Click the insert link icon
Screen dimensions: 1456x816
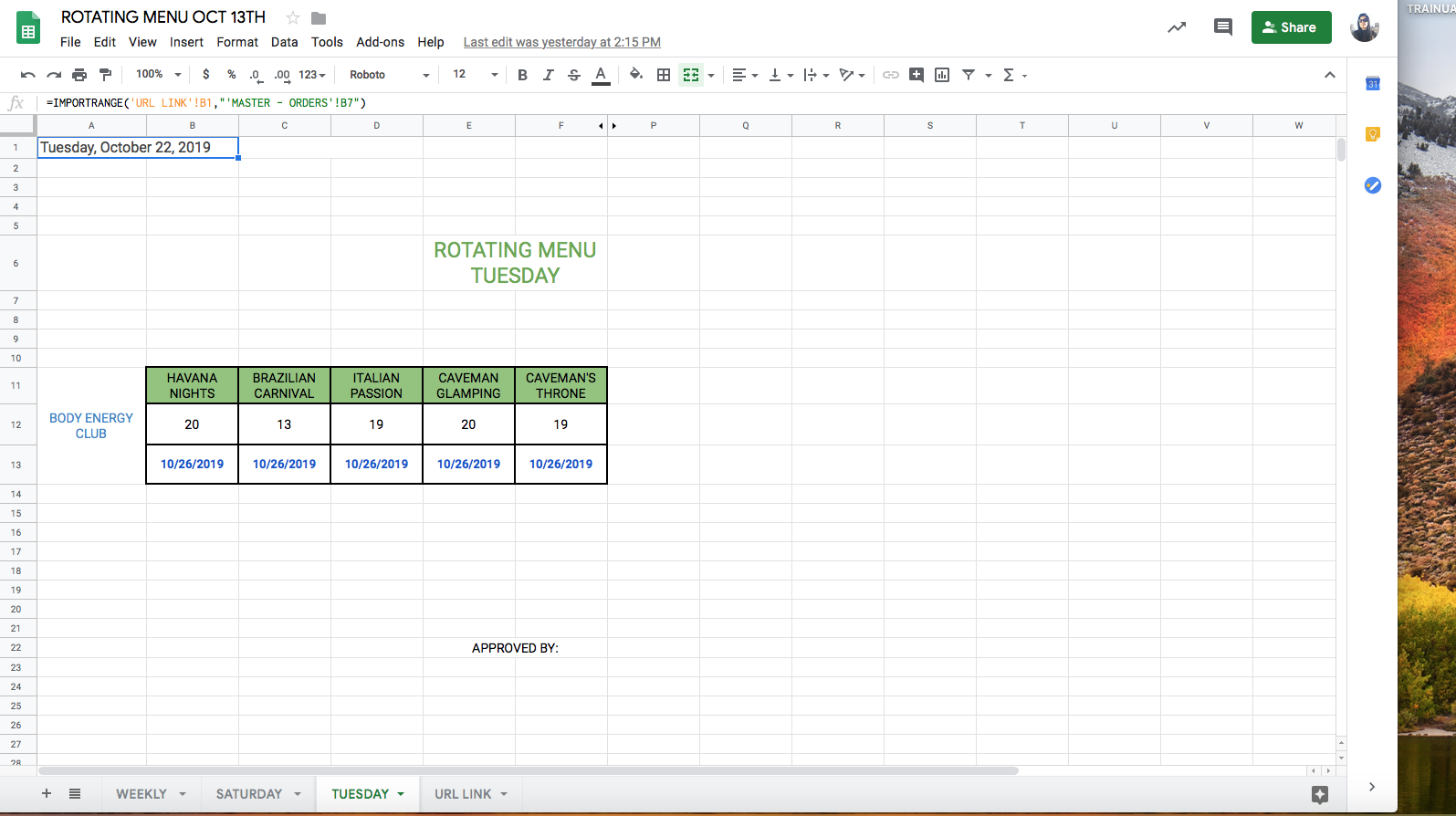click(890, 75)
